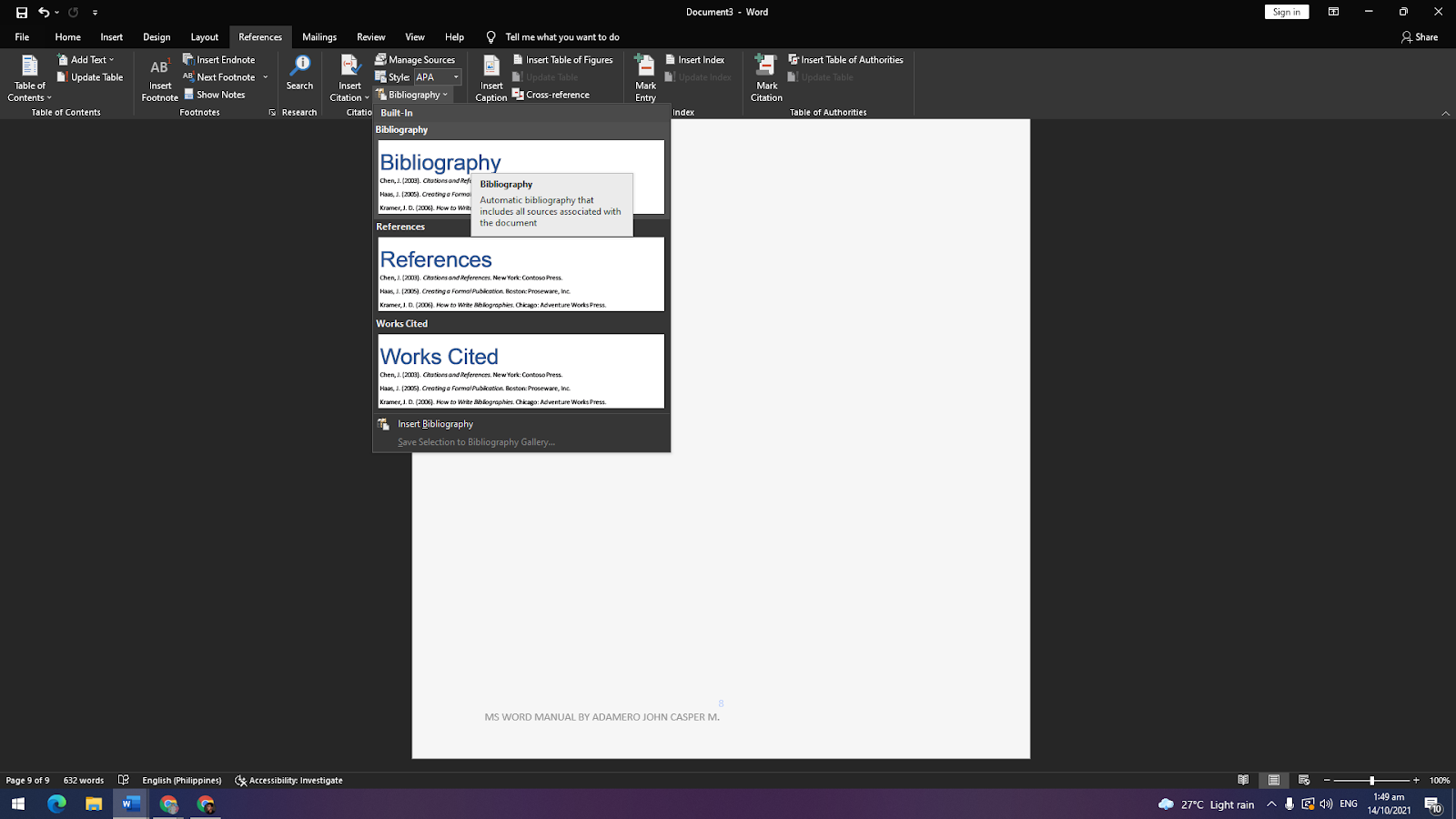Click Insert Citation button
The width and height of the screenshot is (1456, 819).
[x=349, y=77]
